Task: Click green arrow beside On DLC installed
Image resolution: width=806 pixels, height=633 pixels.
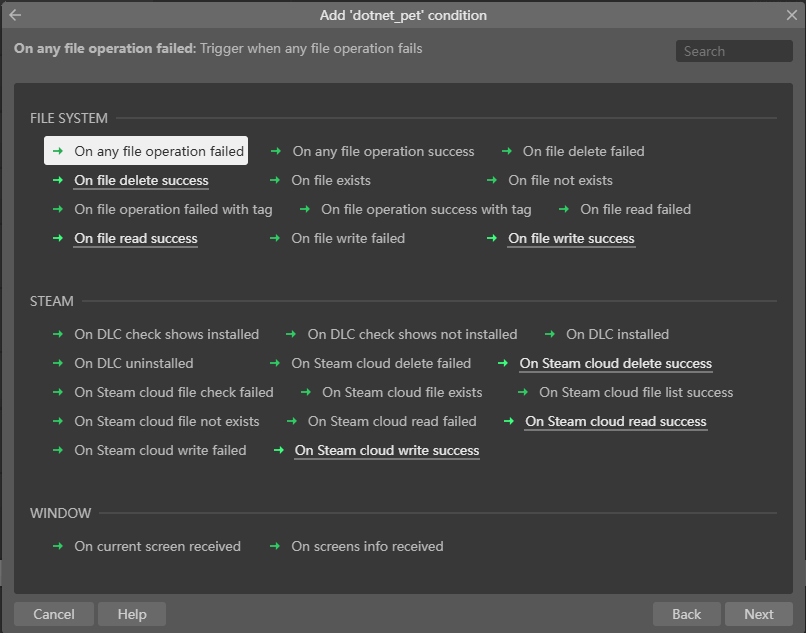Action: coord(550,334)
